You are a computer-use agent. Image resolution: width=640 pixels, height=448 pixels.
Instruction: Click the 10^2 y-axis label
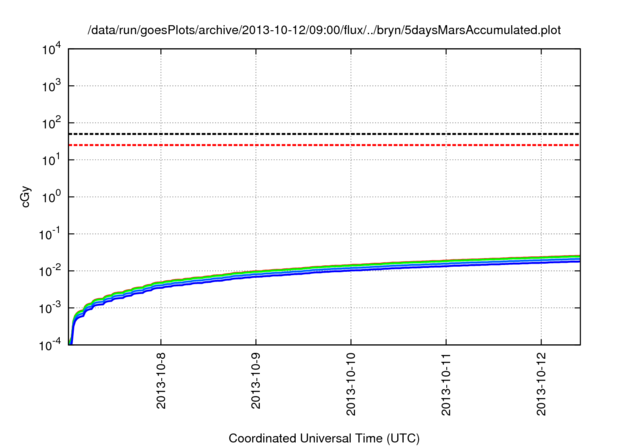click(52, 123)
